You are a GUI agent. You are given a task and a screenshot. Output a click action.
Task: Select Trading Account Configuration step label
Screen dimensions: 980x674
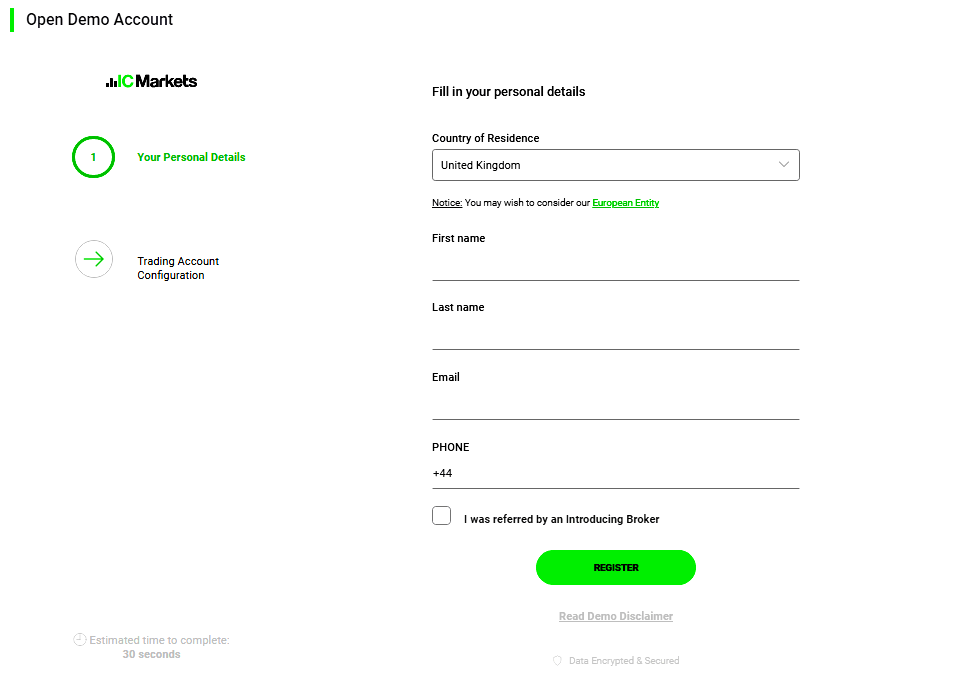[178, 267]
